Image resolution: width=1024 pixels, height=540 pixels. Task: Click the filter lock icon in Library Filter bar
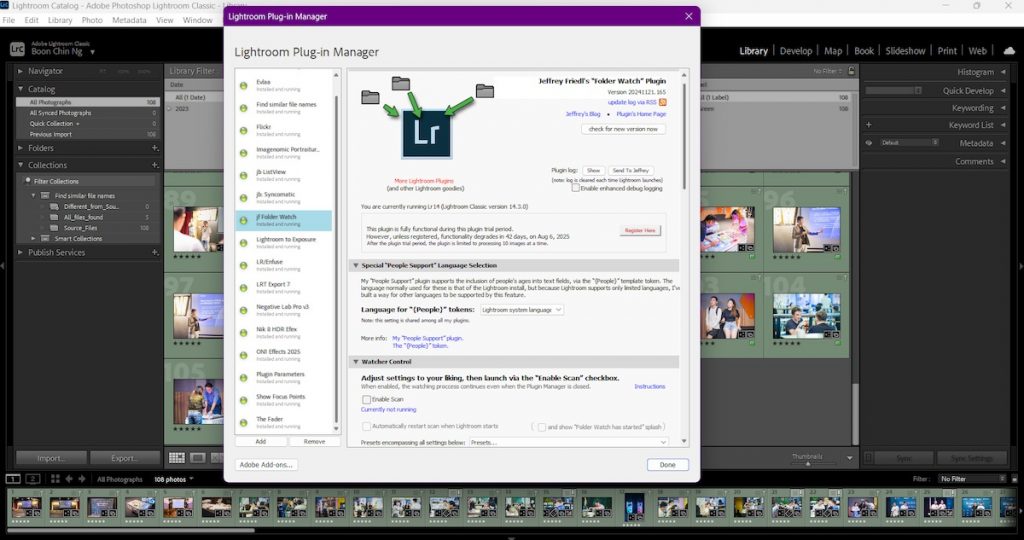[x=851, y=71]
